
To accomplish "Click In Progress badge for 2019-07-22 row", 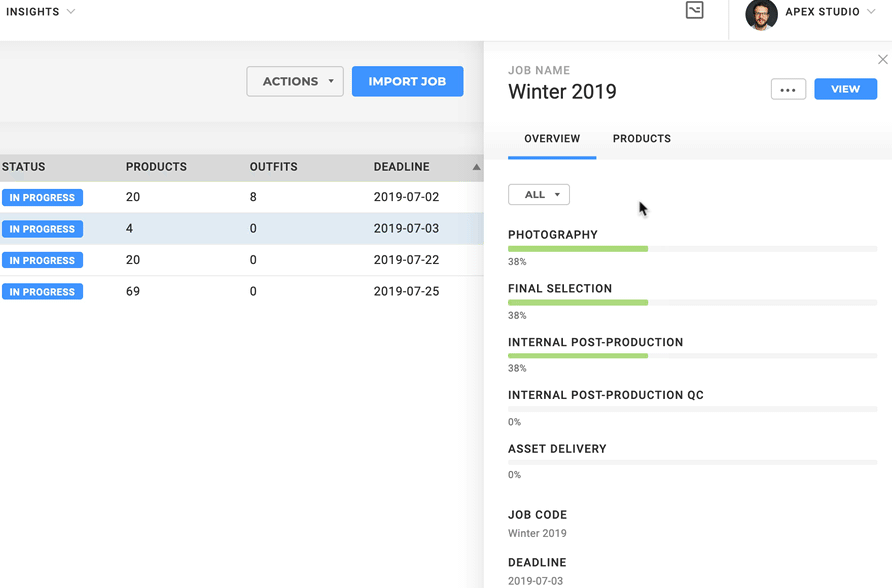I will click(42, 261).
